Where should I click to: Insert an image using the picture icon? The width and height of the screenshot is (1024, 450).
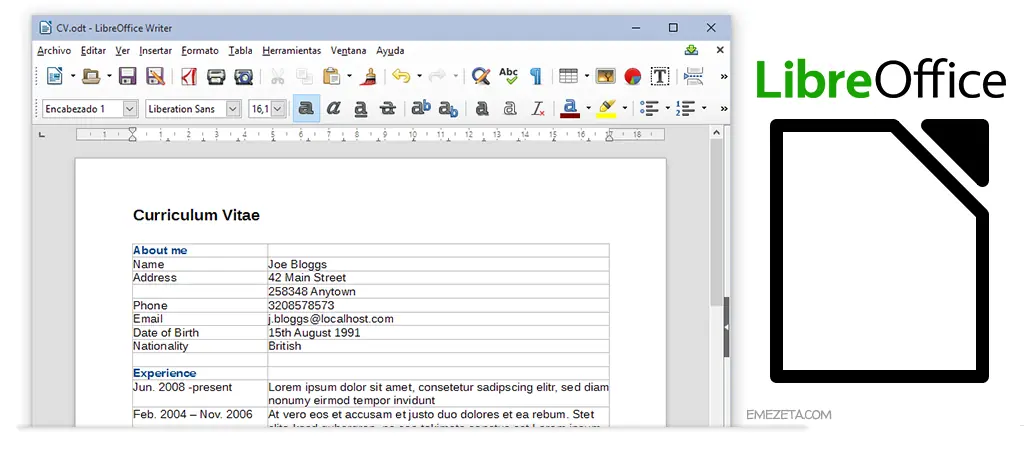[605, 76]
